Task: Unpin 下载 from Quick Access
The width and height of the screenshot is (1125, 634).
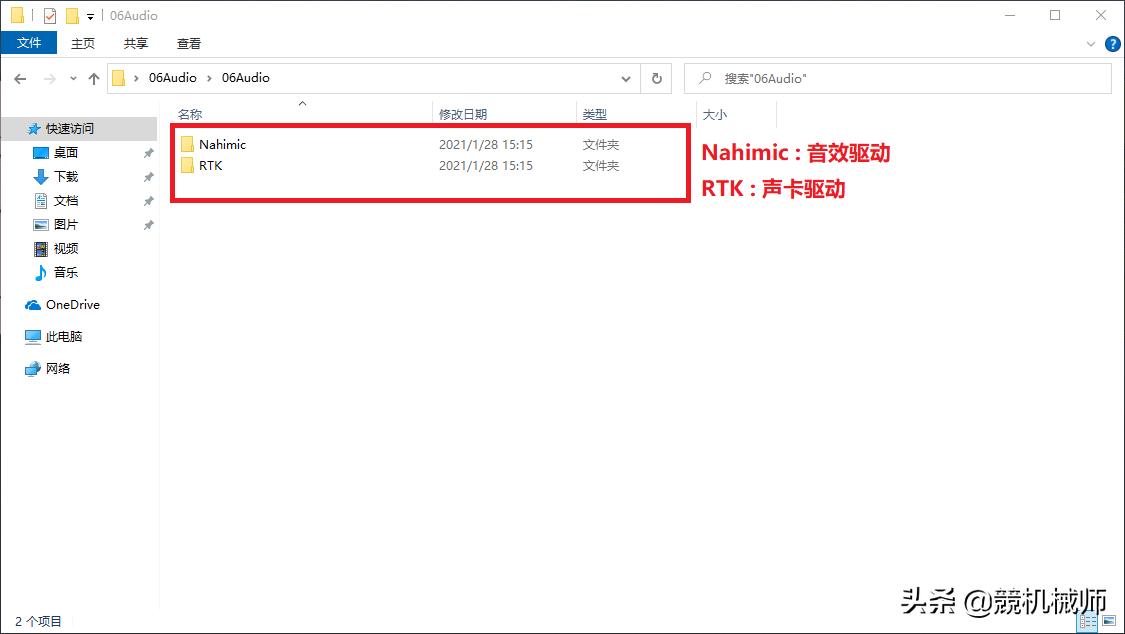Action: point(148,176)
